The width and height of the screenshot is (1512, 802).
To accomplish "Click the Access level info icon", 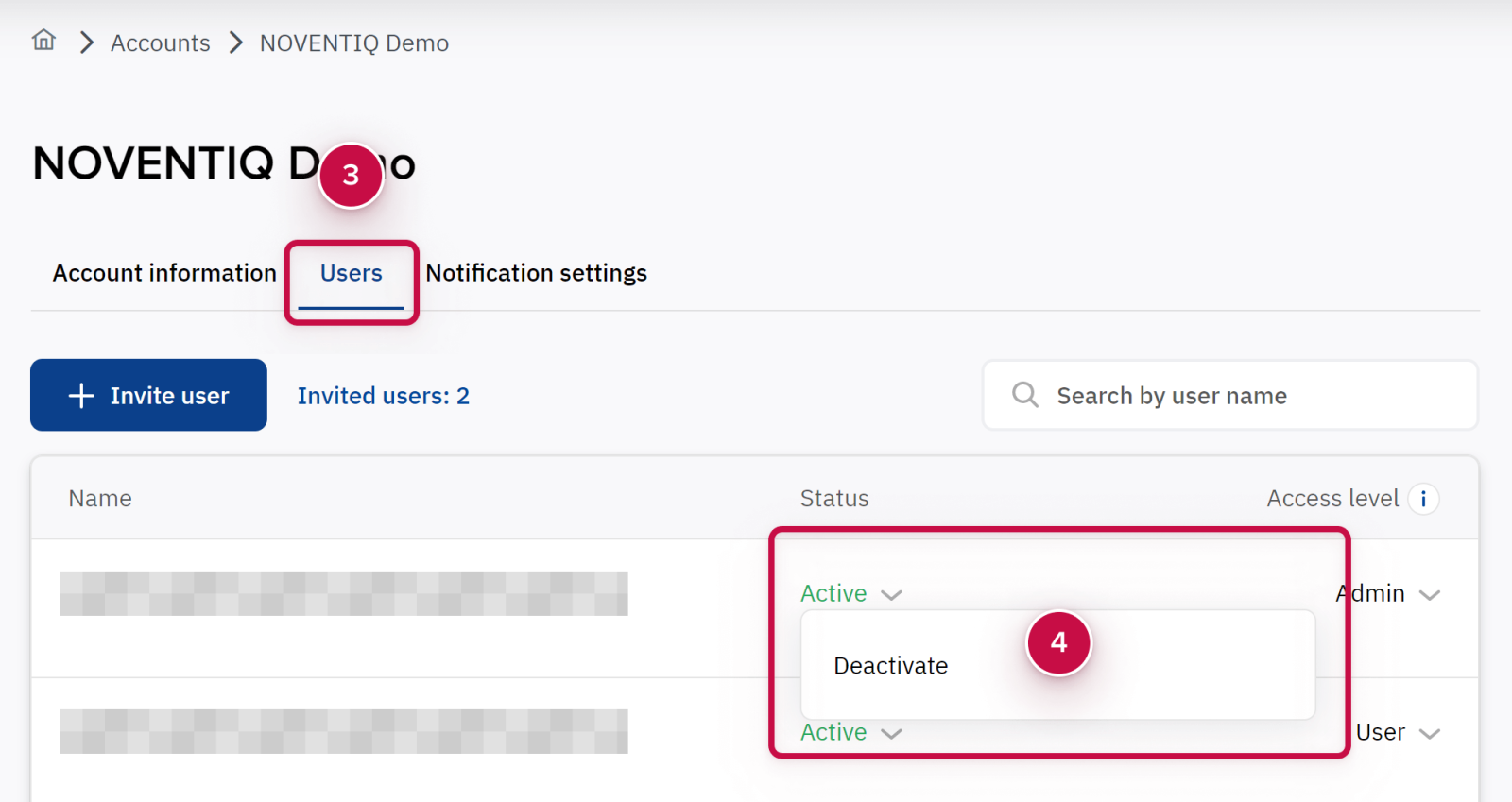I will pos(1423,499).
